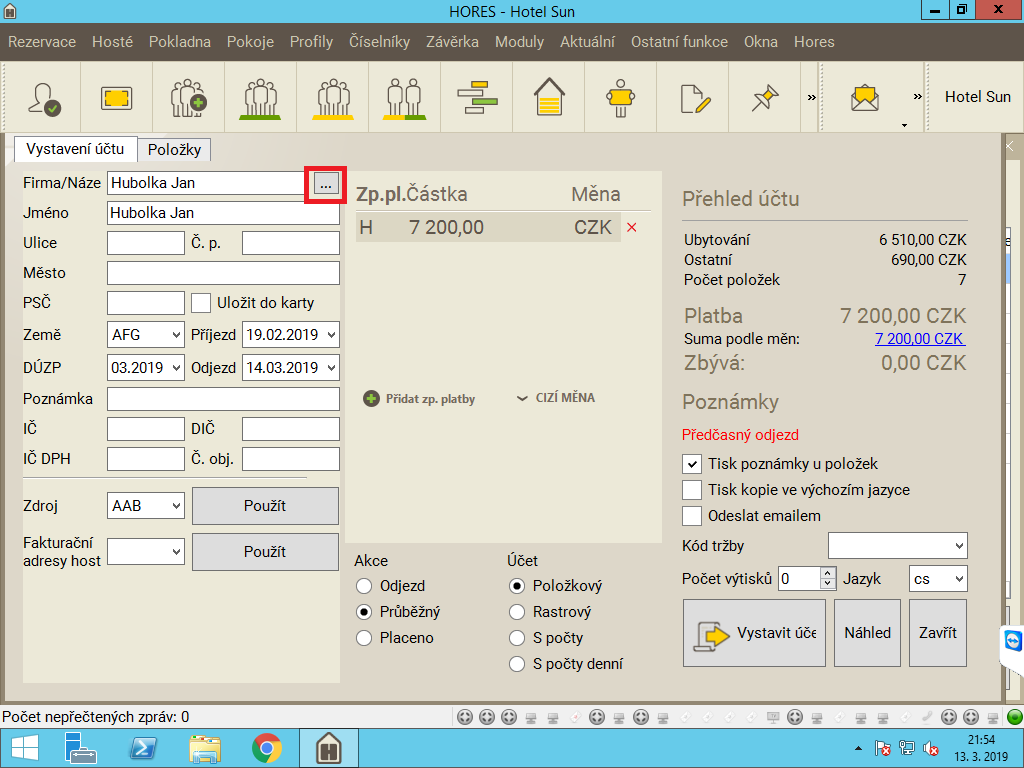
Task: Select the Odjezd radio button
Action: 365,586
